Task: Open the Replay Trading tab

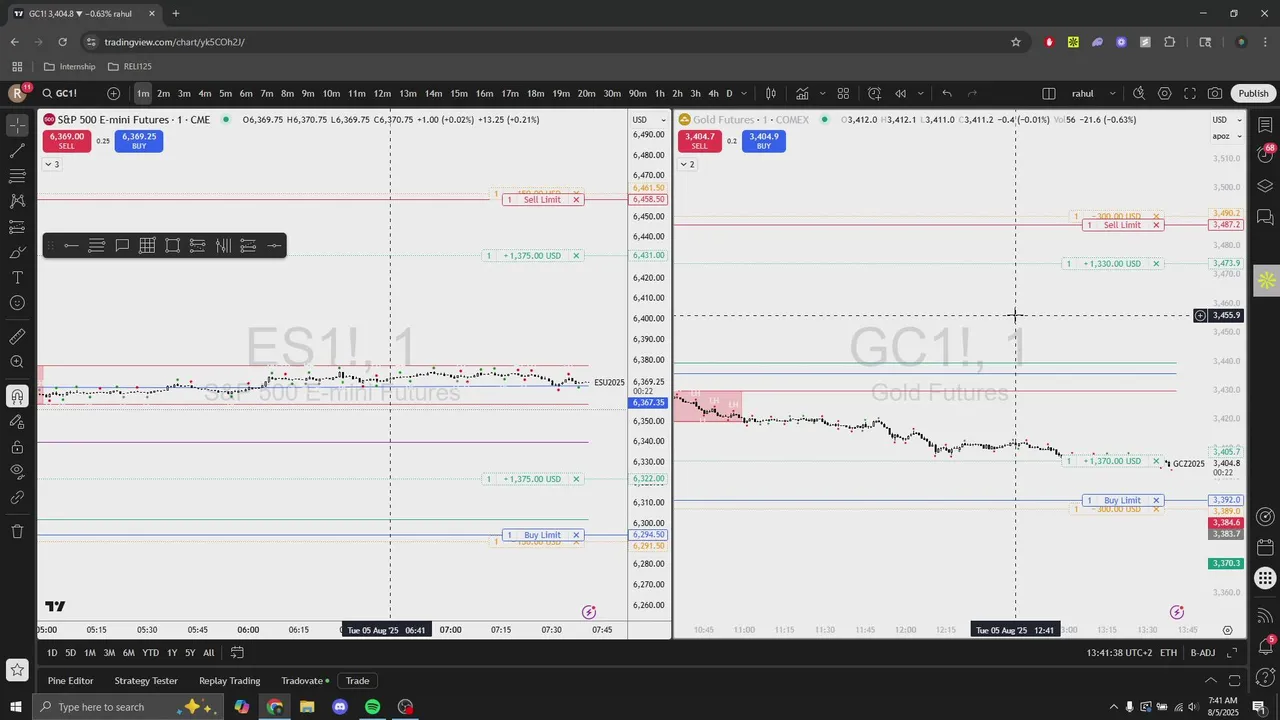Action: [229, 681]
